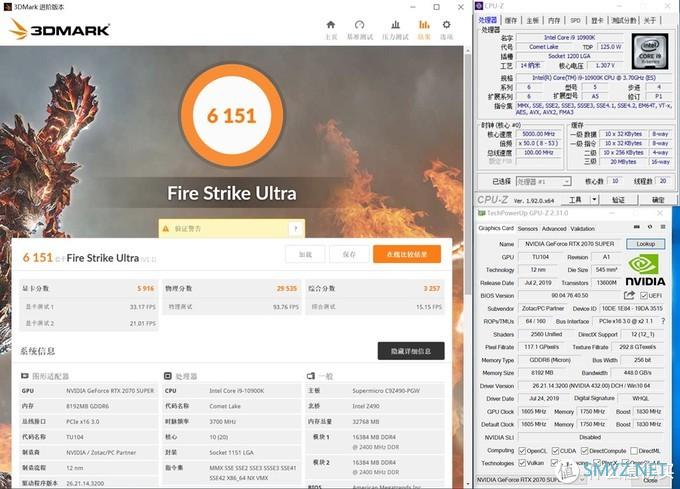
Task: Open the Results (结果) chart icon
Action: tap(424, 25)
